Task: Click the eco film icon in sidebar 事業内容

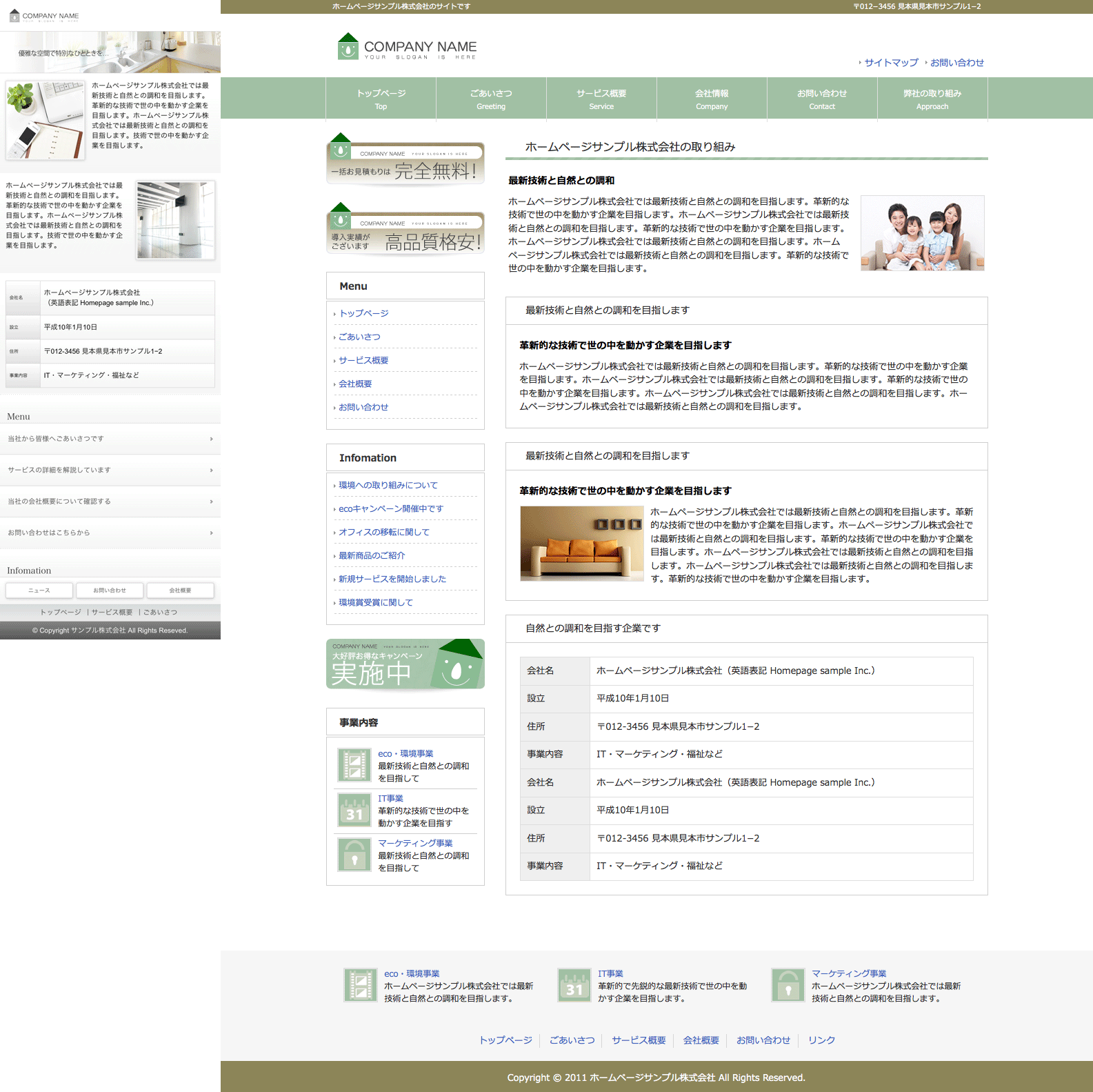Action: [354, 765]
